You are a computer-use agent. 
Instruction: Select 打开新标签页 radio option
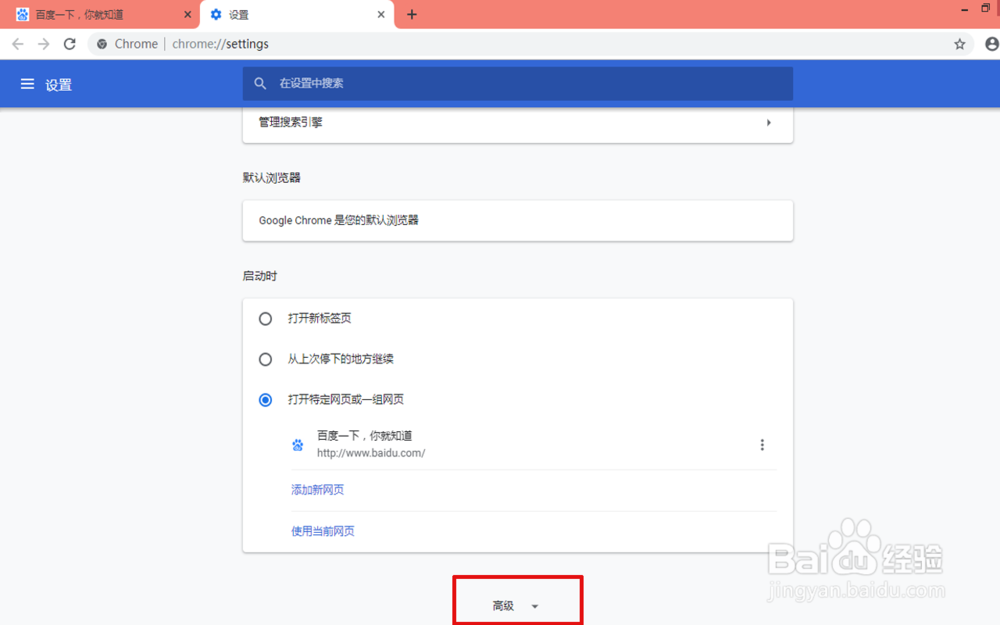point(265,318)
